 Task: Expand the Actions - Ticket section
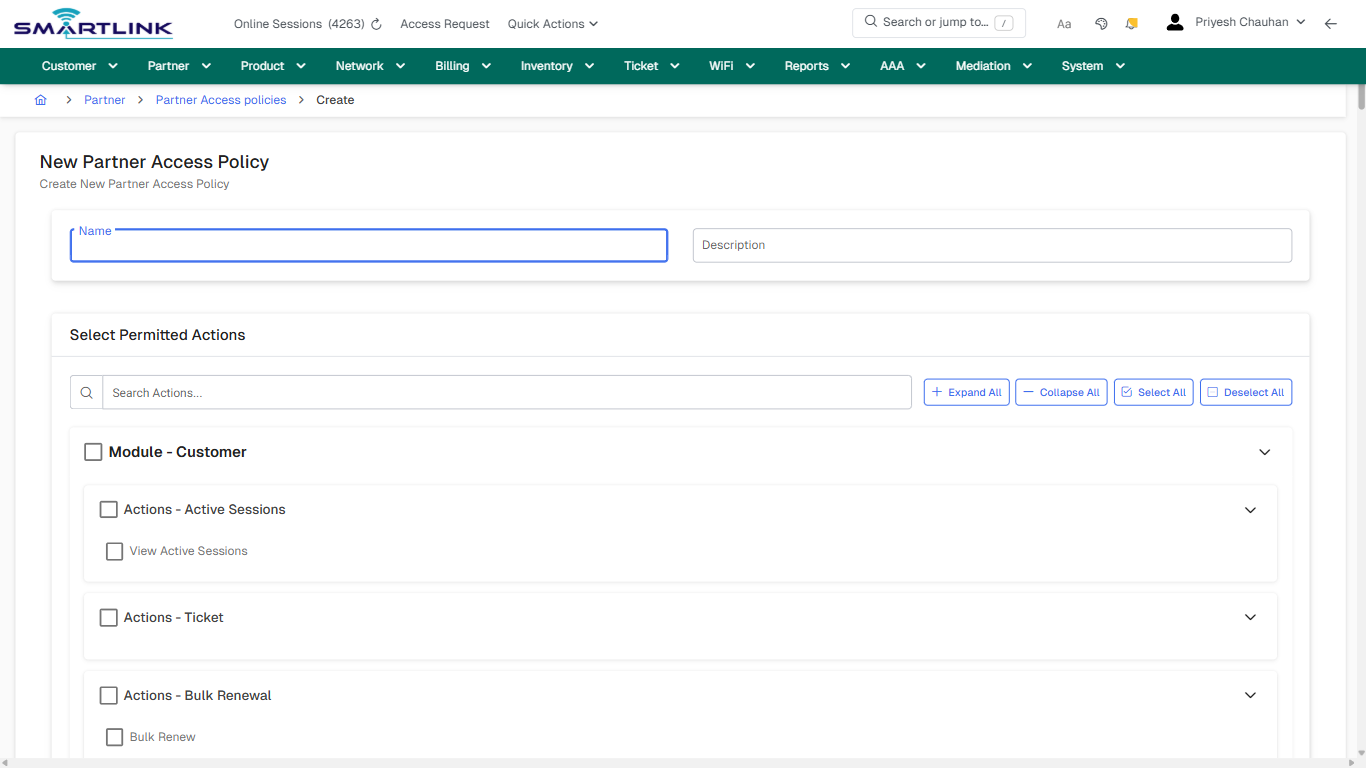[x=1250, y=617]
